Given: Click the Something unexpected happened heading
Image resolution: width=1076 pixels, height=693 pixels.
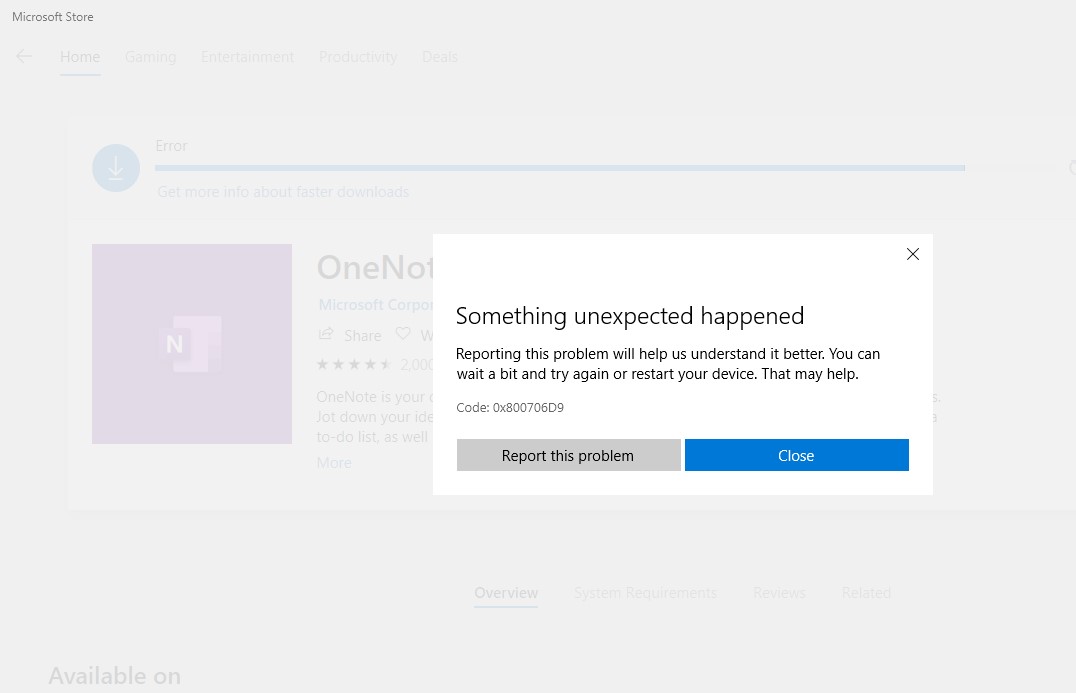Looking at the screenshot, I should pyautogui.click(x=630, y=316).
